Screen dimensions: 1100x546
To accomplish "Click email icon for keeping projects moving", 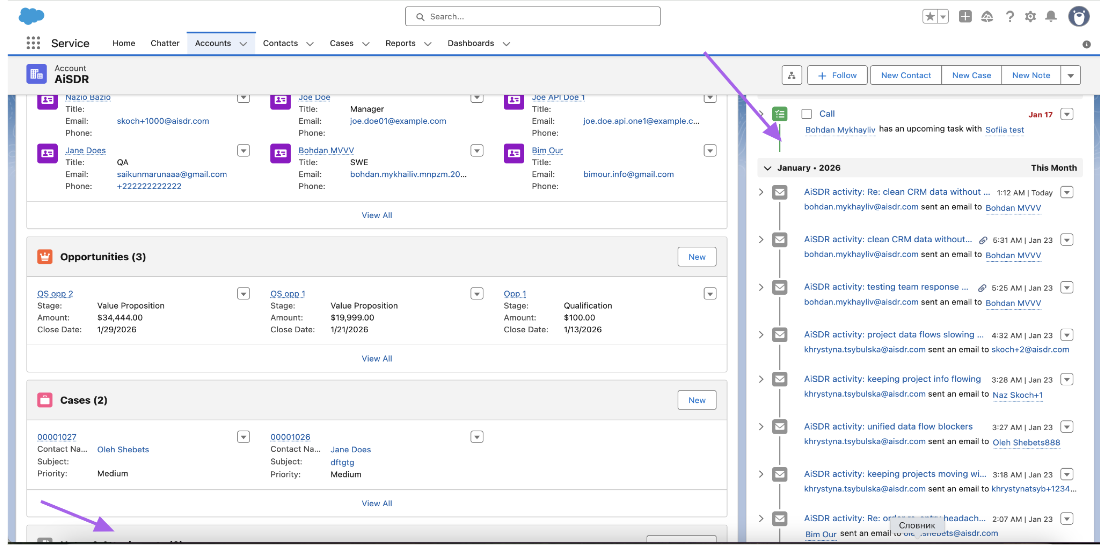I will [x=779, y=474].
